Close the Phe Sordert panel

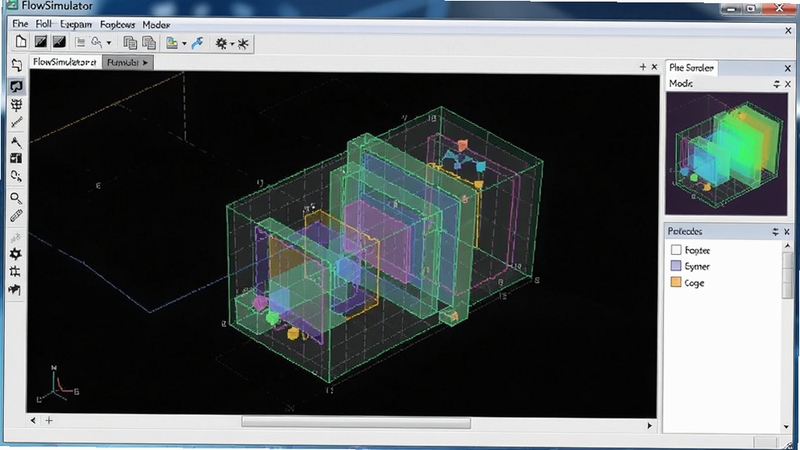pos(787,68)
